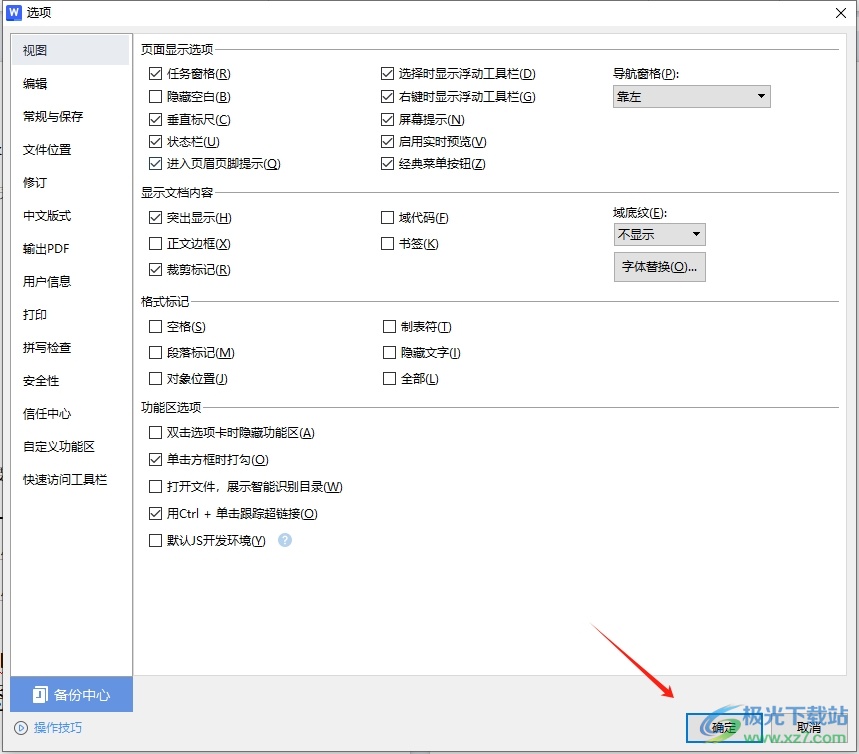Uncheck 进入页眉页脚提示(Q)

tap(156, 163)
